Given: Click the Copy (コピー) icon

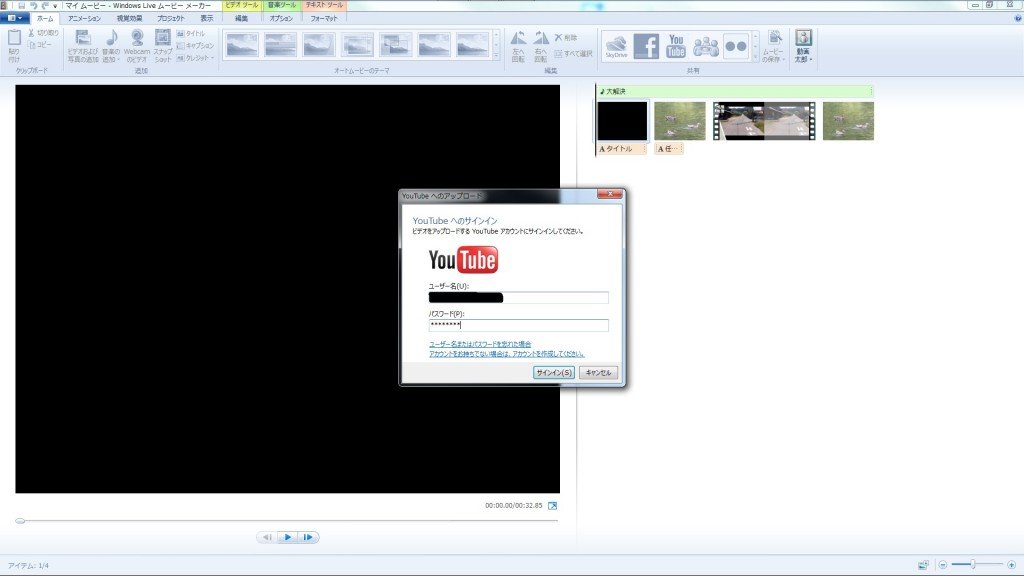Looking at the screenshot, I should [32, 44].
